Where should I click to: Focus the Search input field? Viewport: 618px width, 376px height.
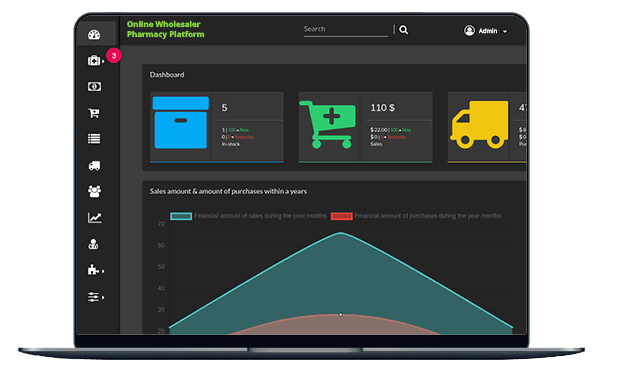point(346,30)
